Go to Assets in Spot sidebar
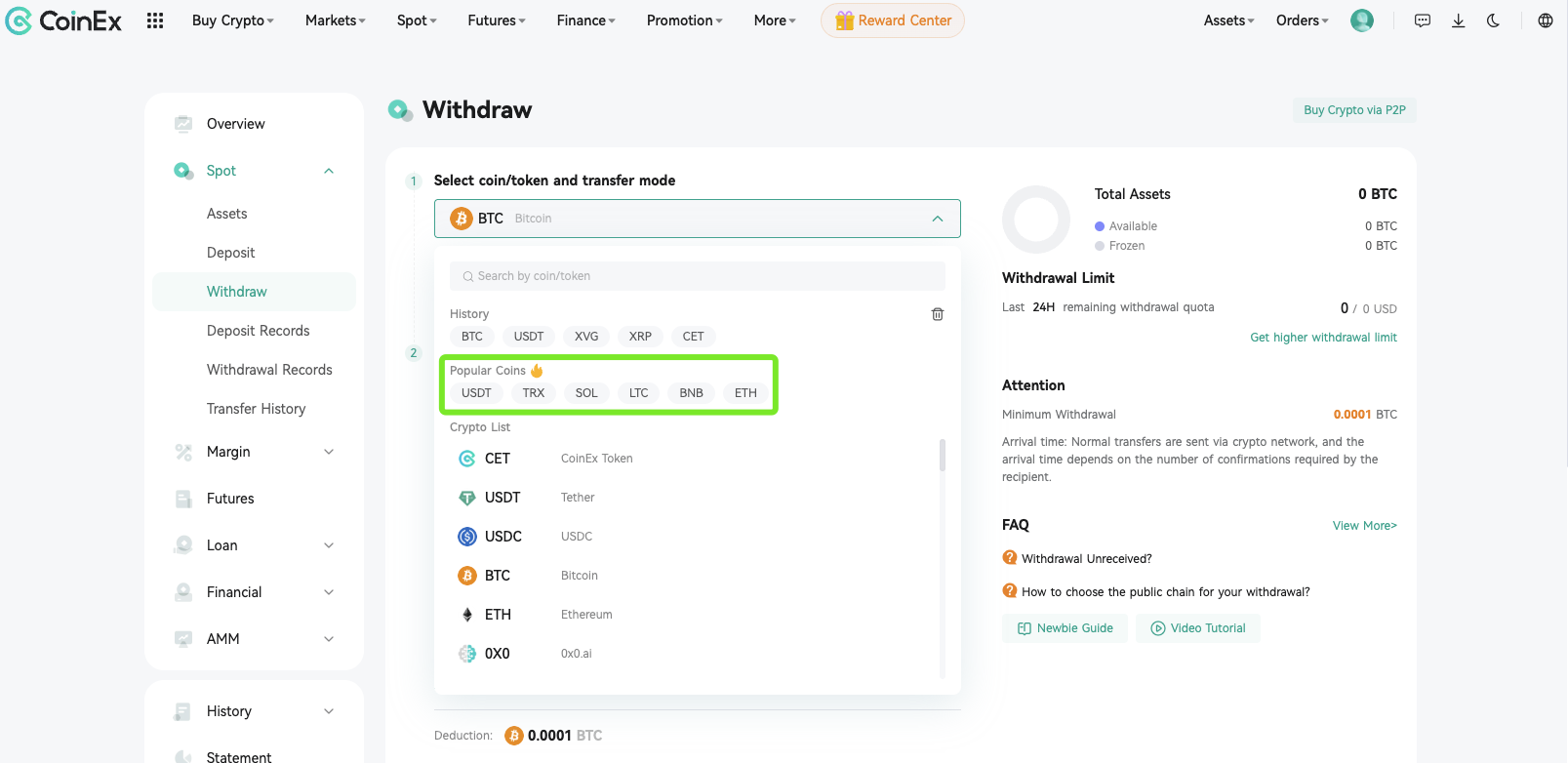The width and height of the screenshot is (1568, 763). [226, 214]
